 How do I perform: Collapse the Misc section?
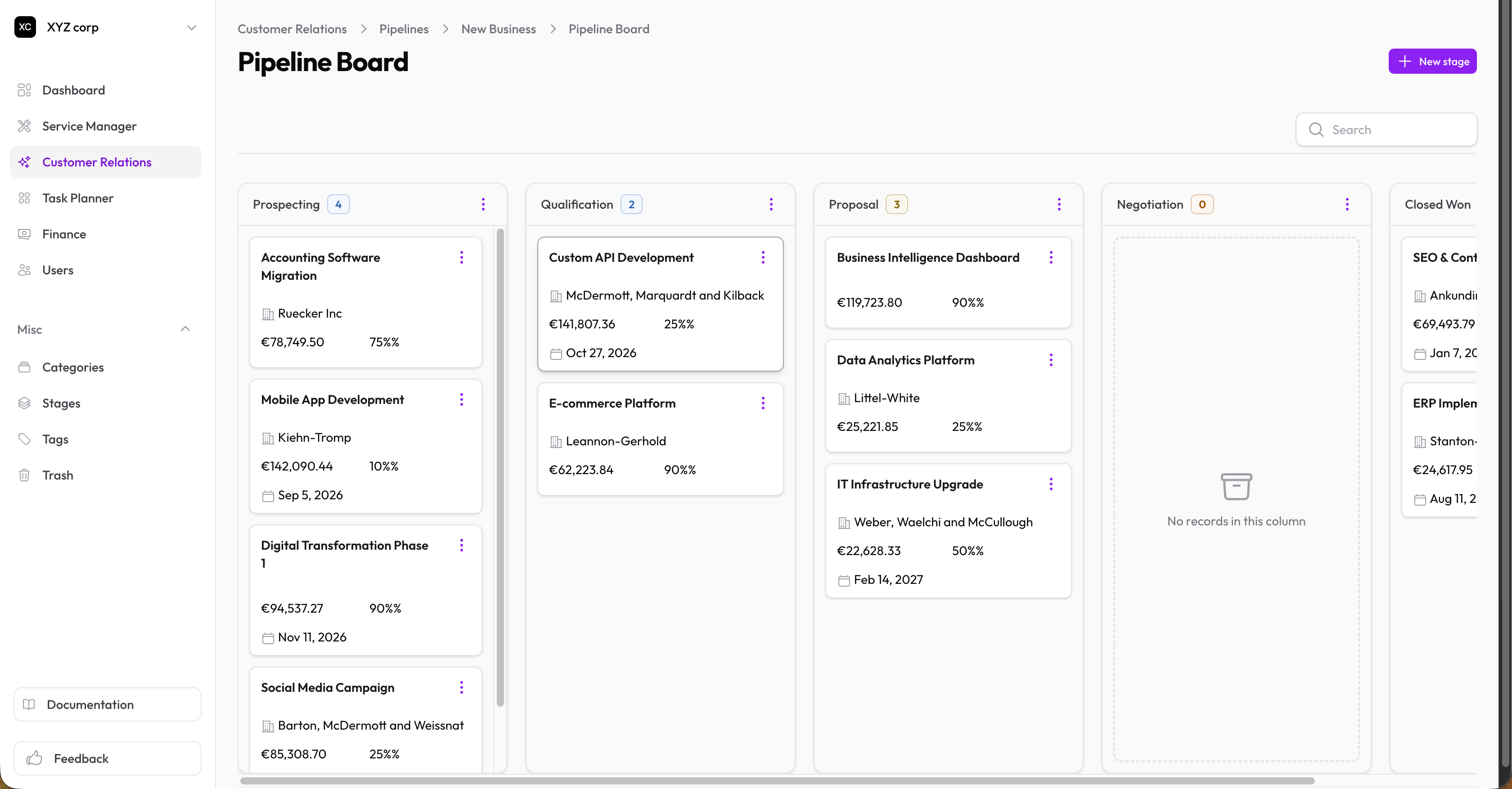185,329
